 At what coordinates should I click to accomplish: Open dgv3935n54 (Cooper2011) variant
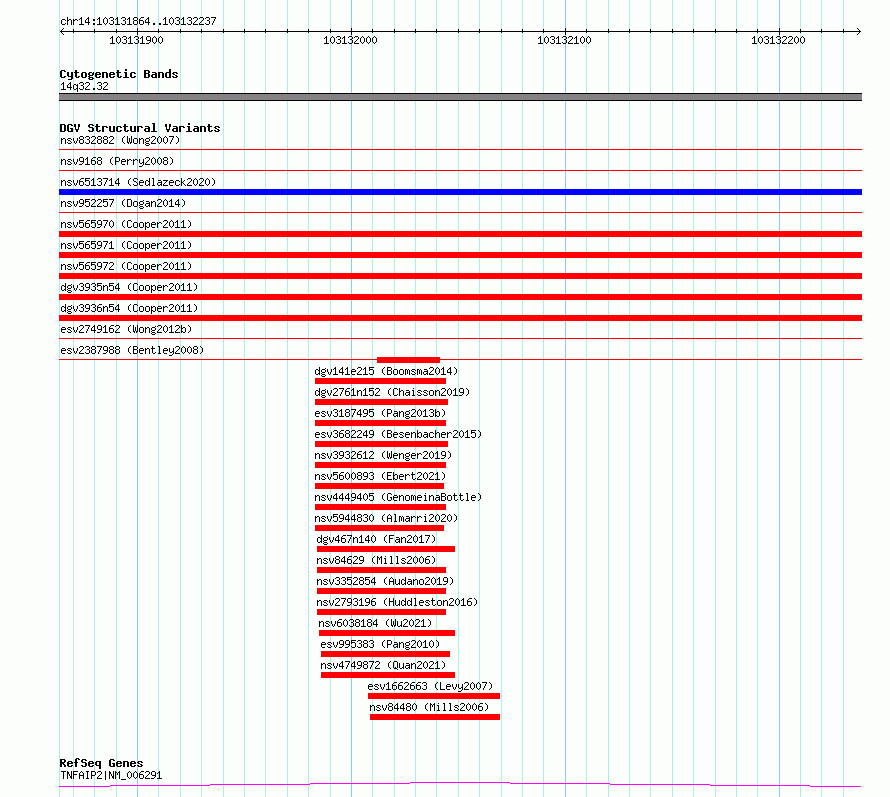(129, 287)
